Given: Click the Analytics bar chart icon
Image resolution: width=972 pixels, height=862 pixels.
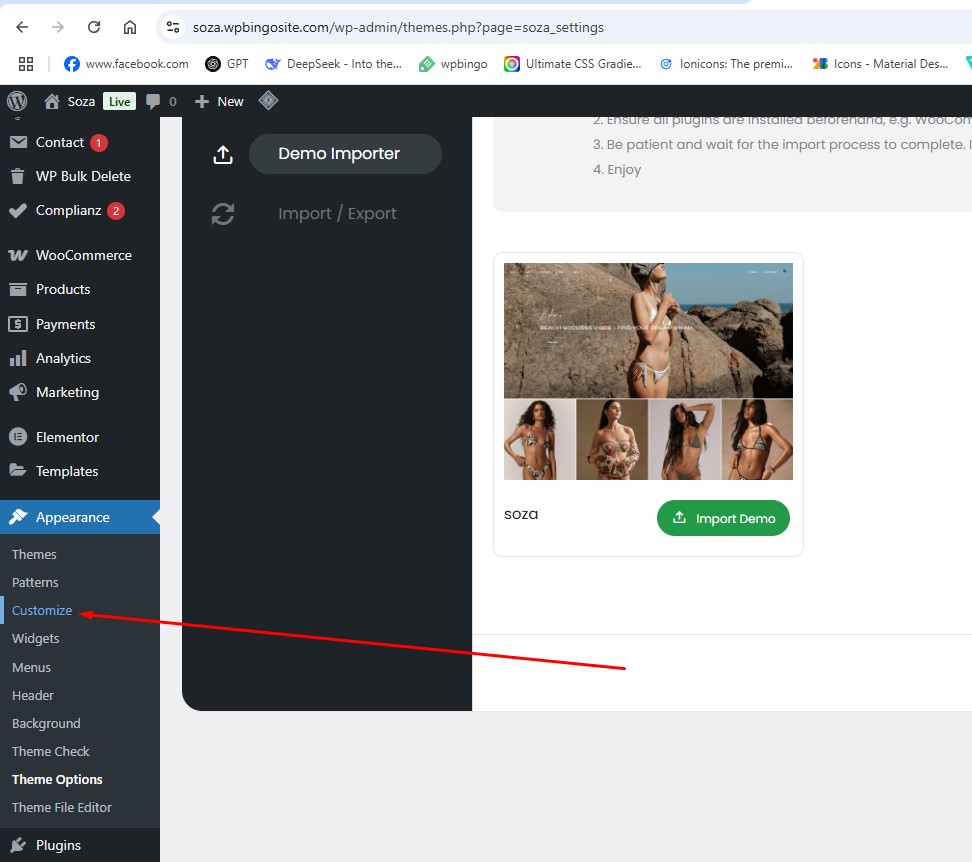Looking at the screenshot, I should 18,358.
